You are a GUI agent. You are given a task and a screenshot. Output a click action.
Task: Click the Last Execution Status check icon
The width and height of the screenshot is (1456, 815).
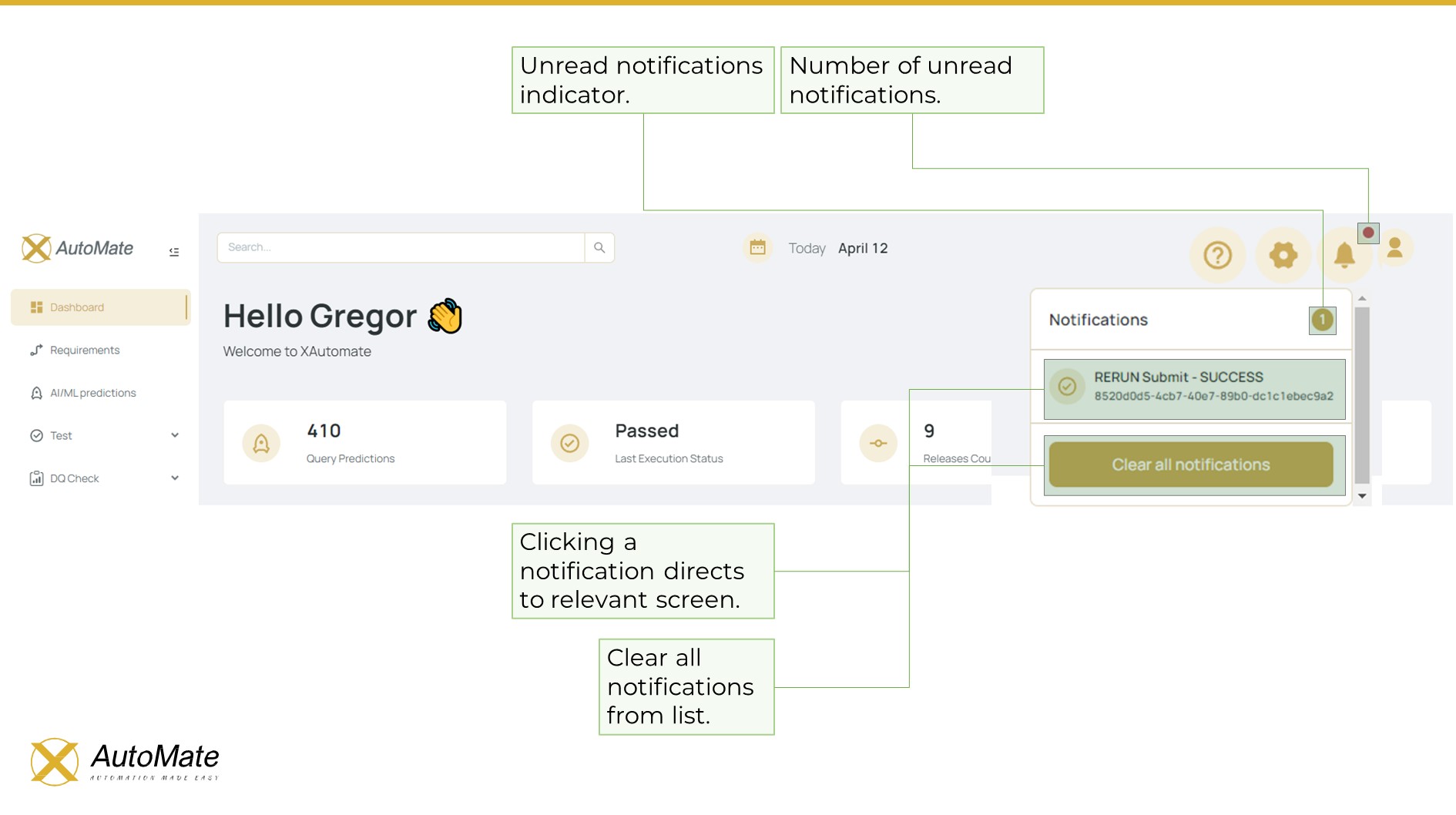569,443
